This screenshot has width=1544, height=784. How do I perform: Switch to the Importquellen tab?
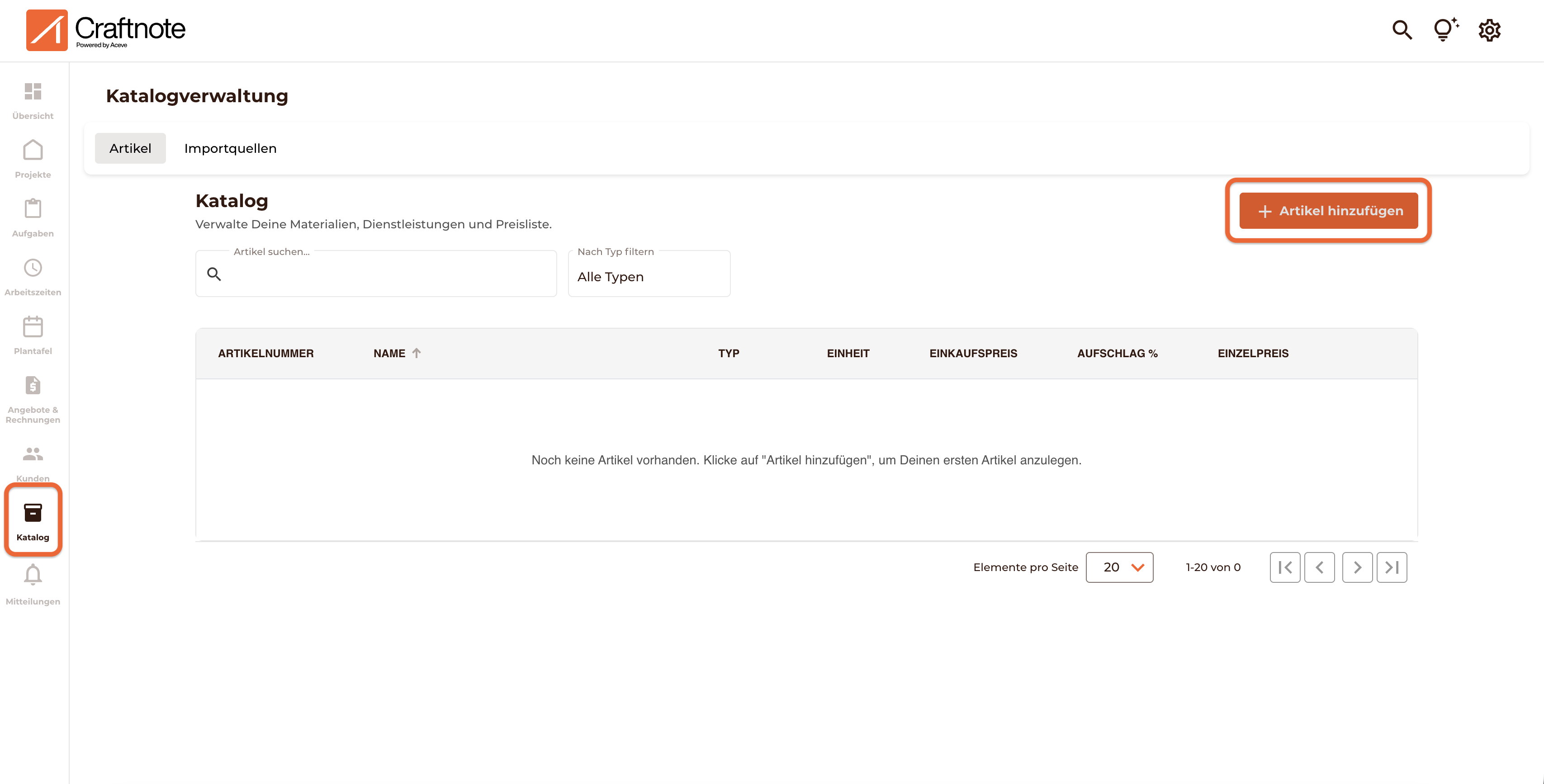pyautogui.click(x=230, y=148)
